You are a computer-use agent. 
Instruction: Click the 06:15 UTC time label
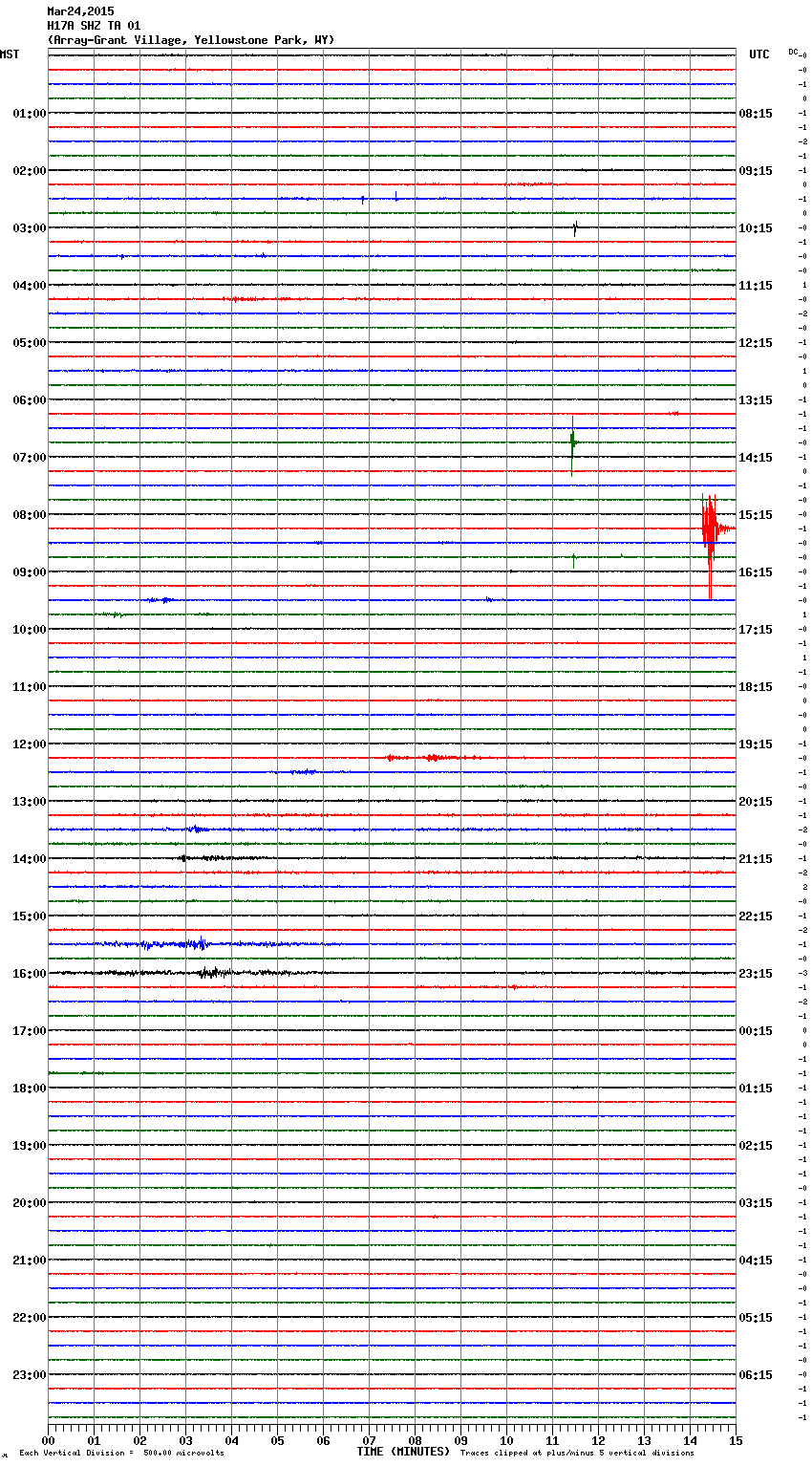click(x=756, y=1375)
